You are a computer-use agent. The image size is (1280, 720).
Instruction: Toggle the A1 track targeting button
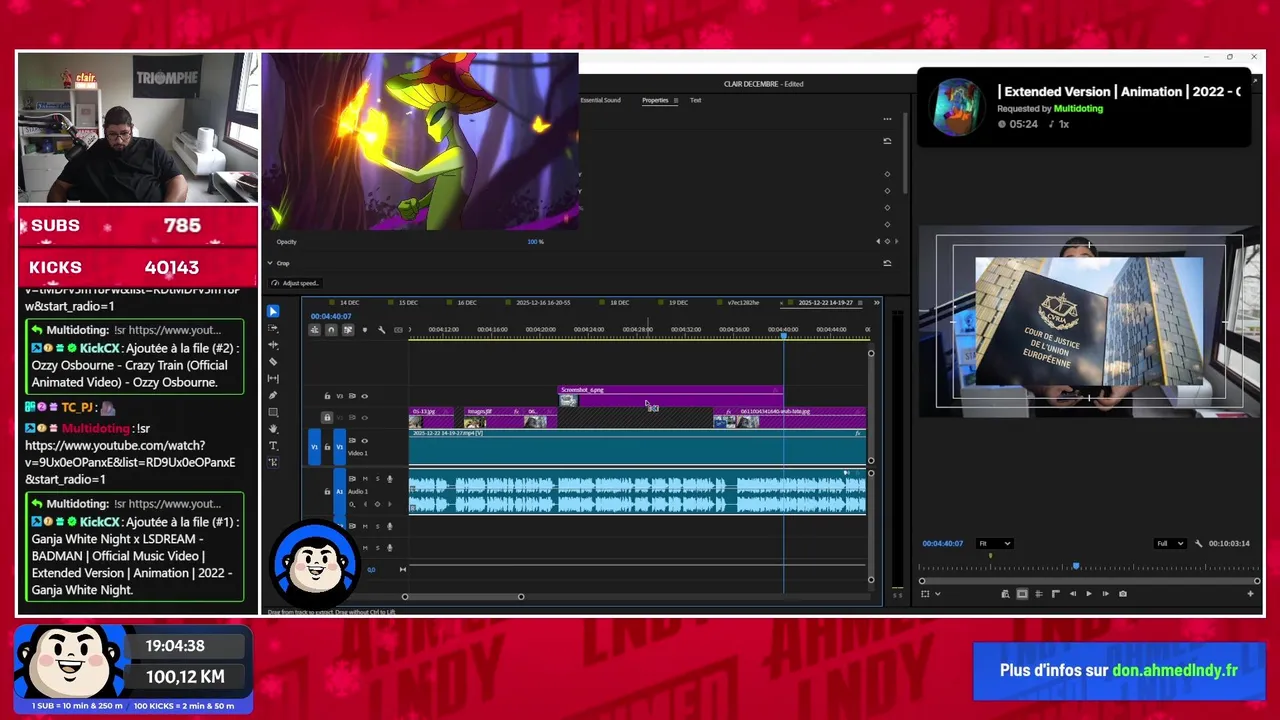pos(339,492)
